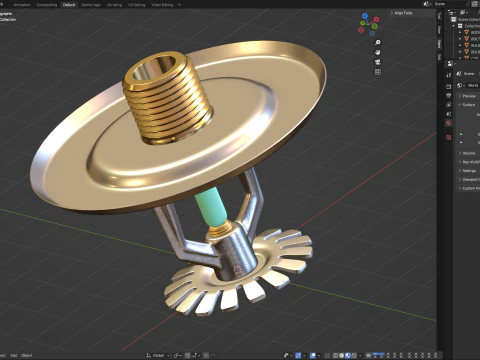This screenshot has height=360, width=480.
Task: Open the Add menu in viewport header
Action: 13,355
